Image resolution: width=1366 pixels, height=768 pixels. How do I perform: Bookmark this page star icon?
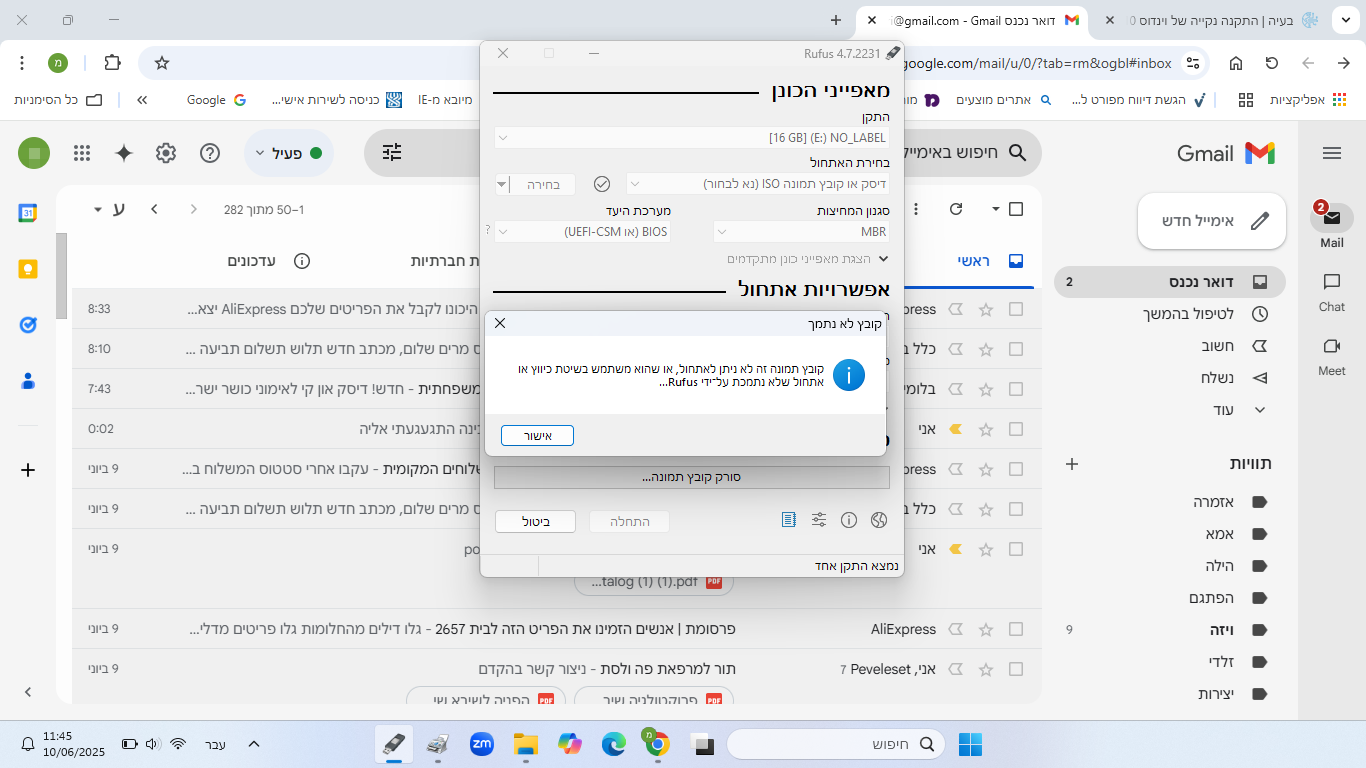coord(162,63)
